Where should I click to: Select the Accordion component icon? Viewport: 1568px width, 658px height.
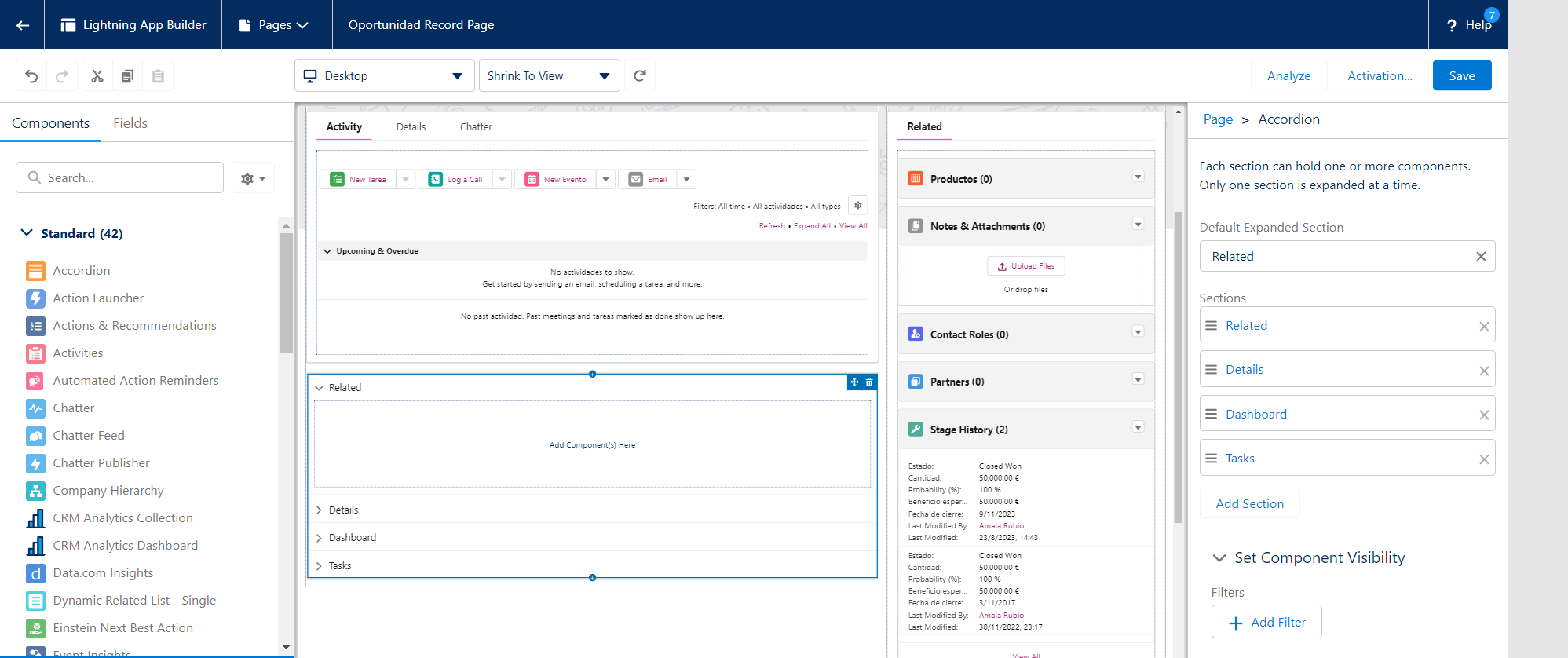(35, 271)
